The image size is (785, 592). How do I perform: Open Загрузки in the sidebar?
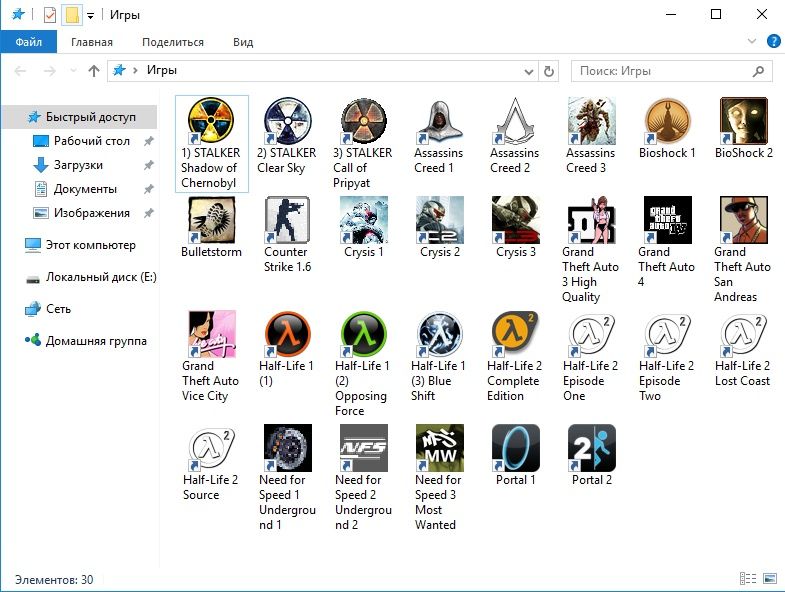click(x=80, y=165)
